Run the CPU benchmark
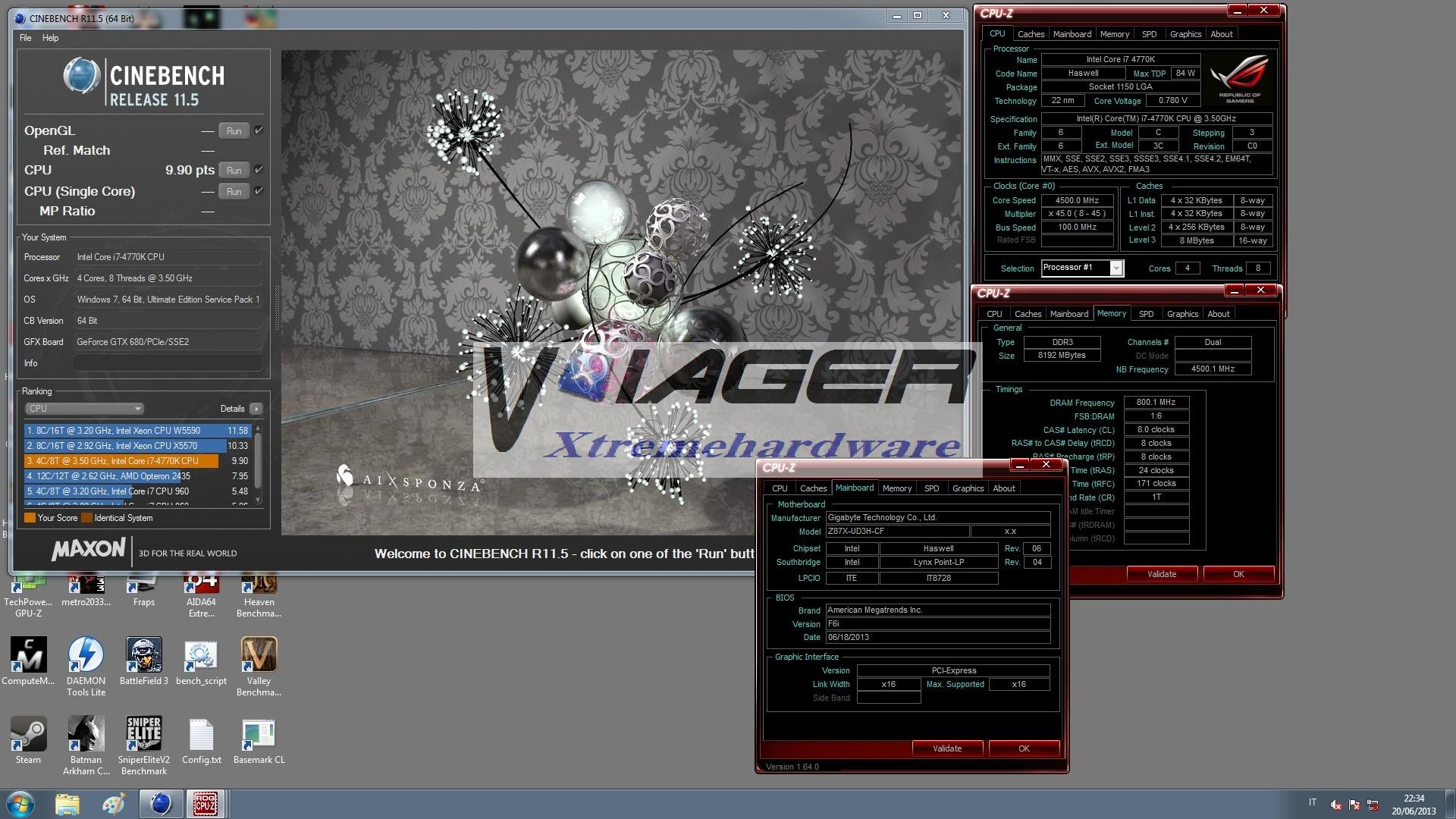This screenshot has width=1456, height=819. pos(234,171)
